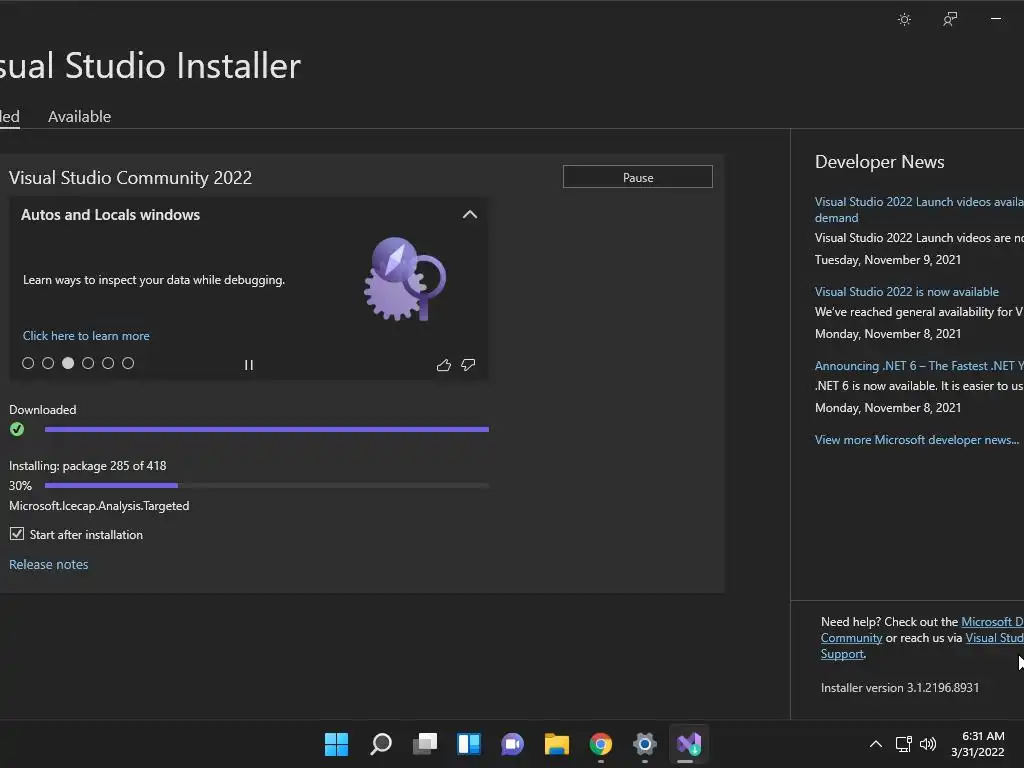Open Visual Studio 2022 Launch videos news link

[919, 210]
